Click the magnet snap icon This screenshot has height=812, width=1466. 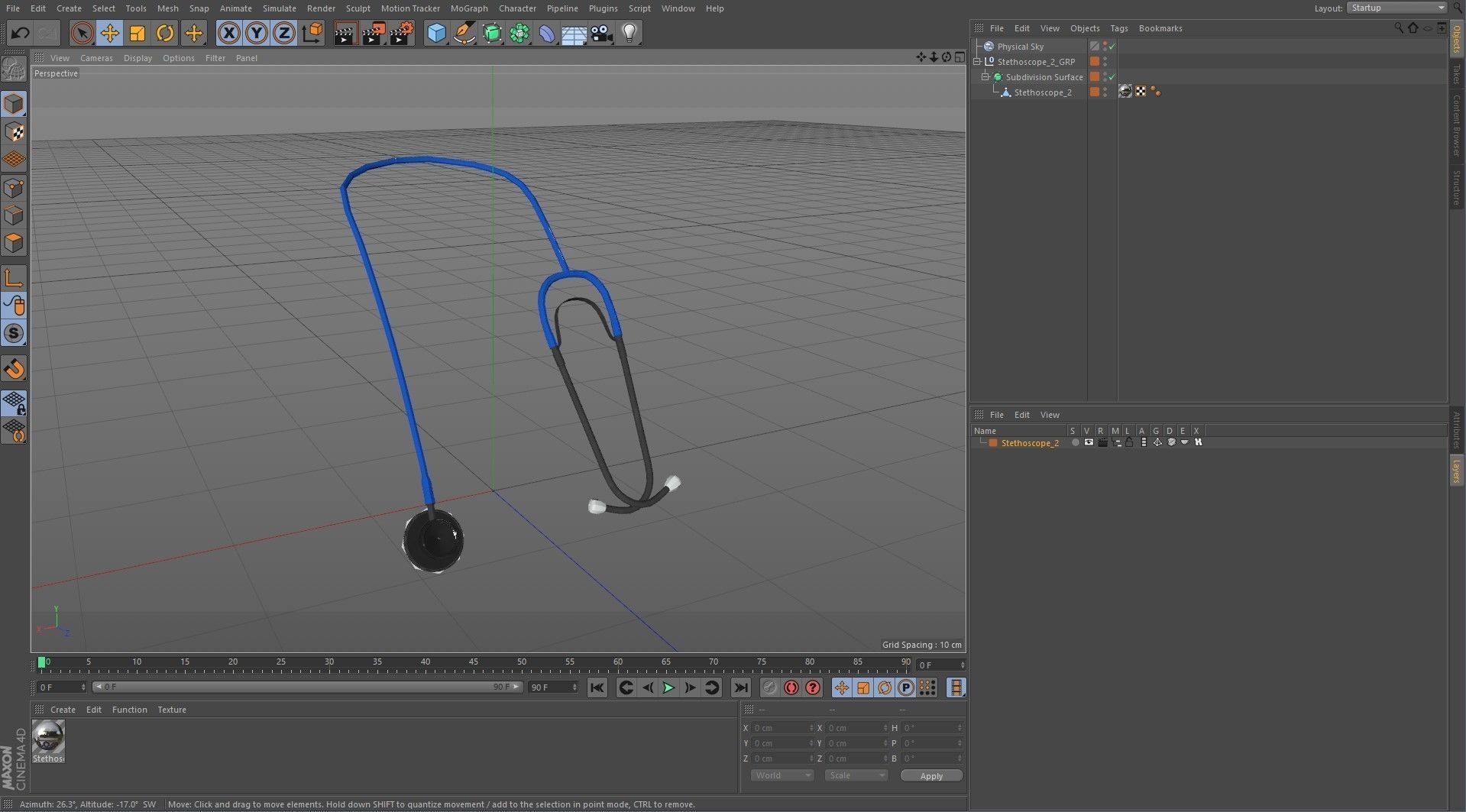tap(14, 369)
